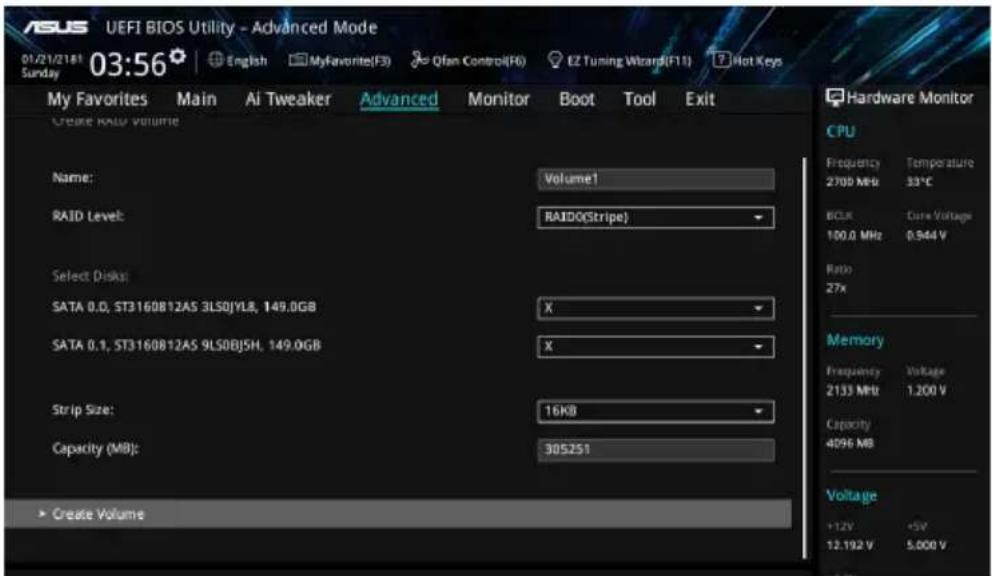Image resolution: width=992 pixels, height=576 pixels.
Task: Open the Tool tab
Action: point(640,99)
